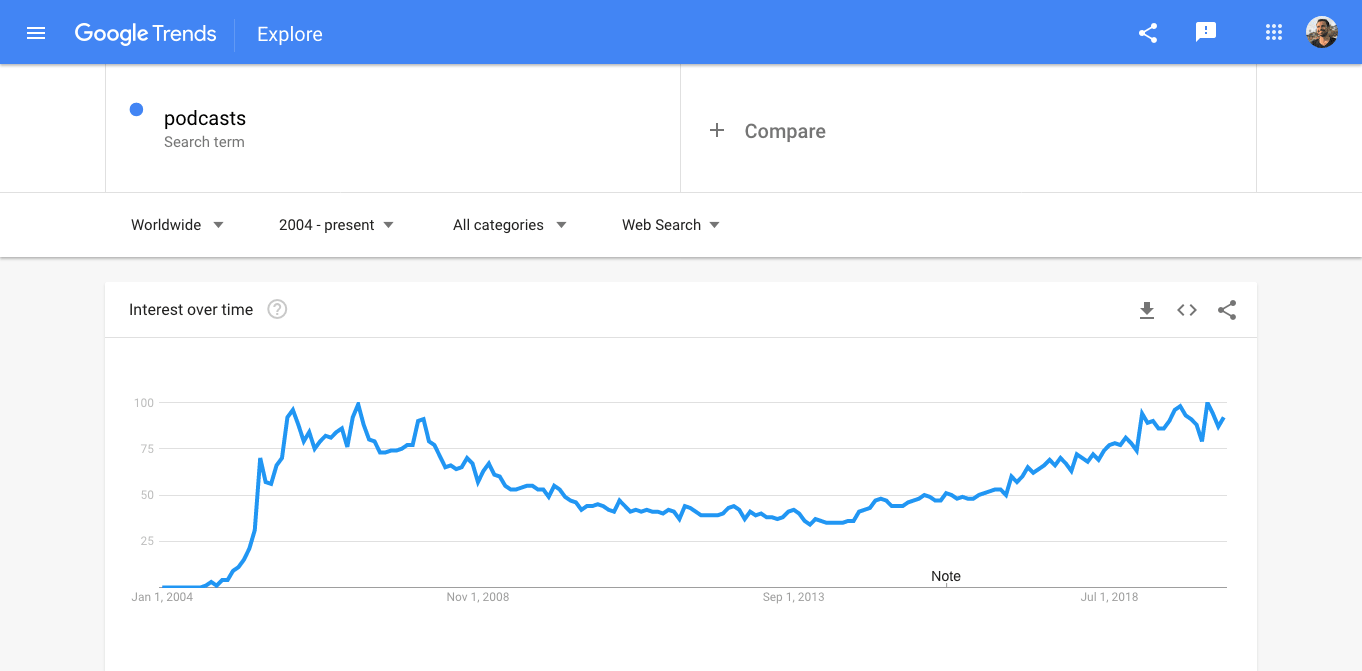Click the embed code icon
This screenshot has width=1362, height=671.
1187,310
